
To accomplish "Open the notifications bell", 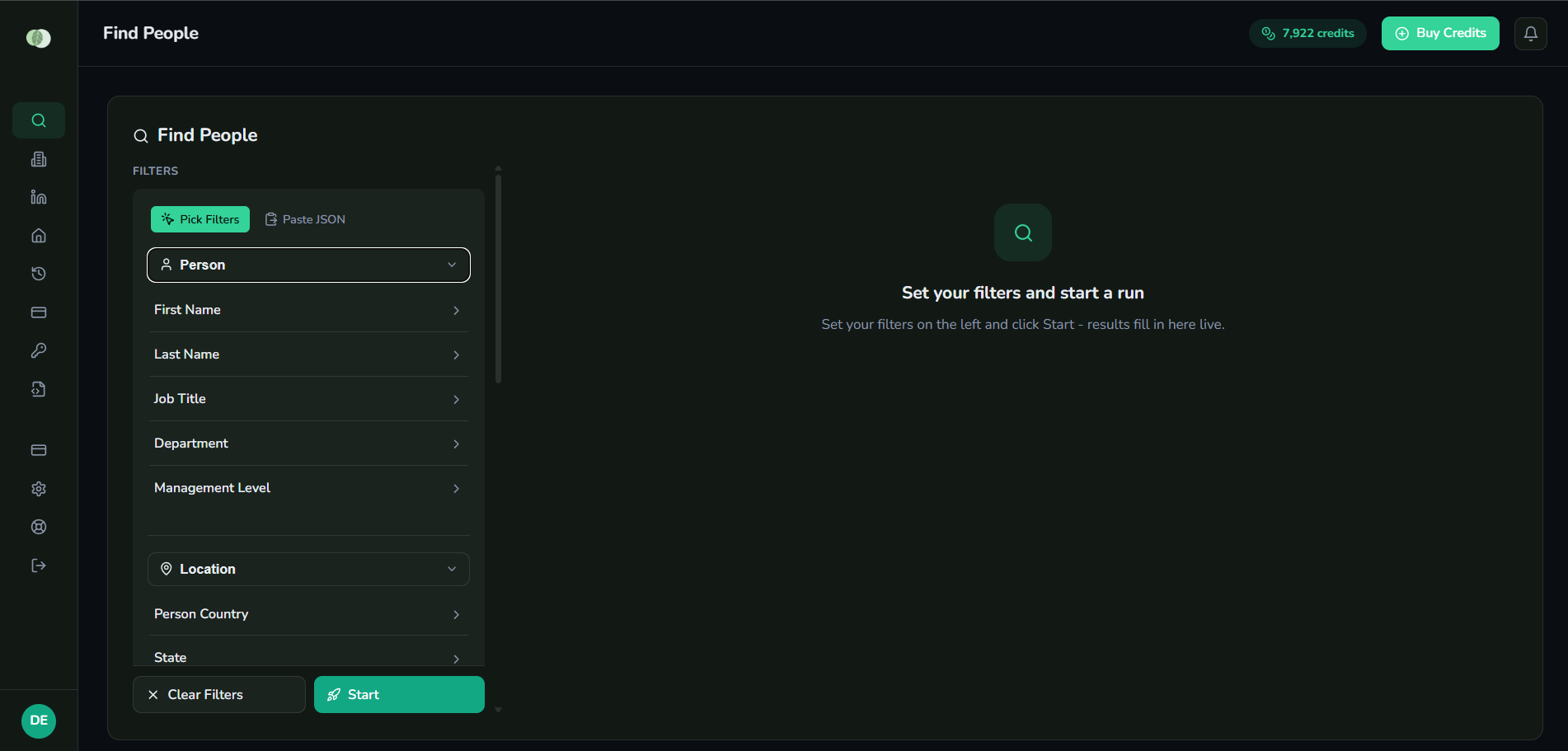I will (1531, 34).
